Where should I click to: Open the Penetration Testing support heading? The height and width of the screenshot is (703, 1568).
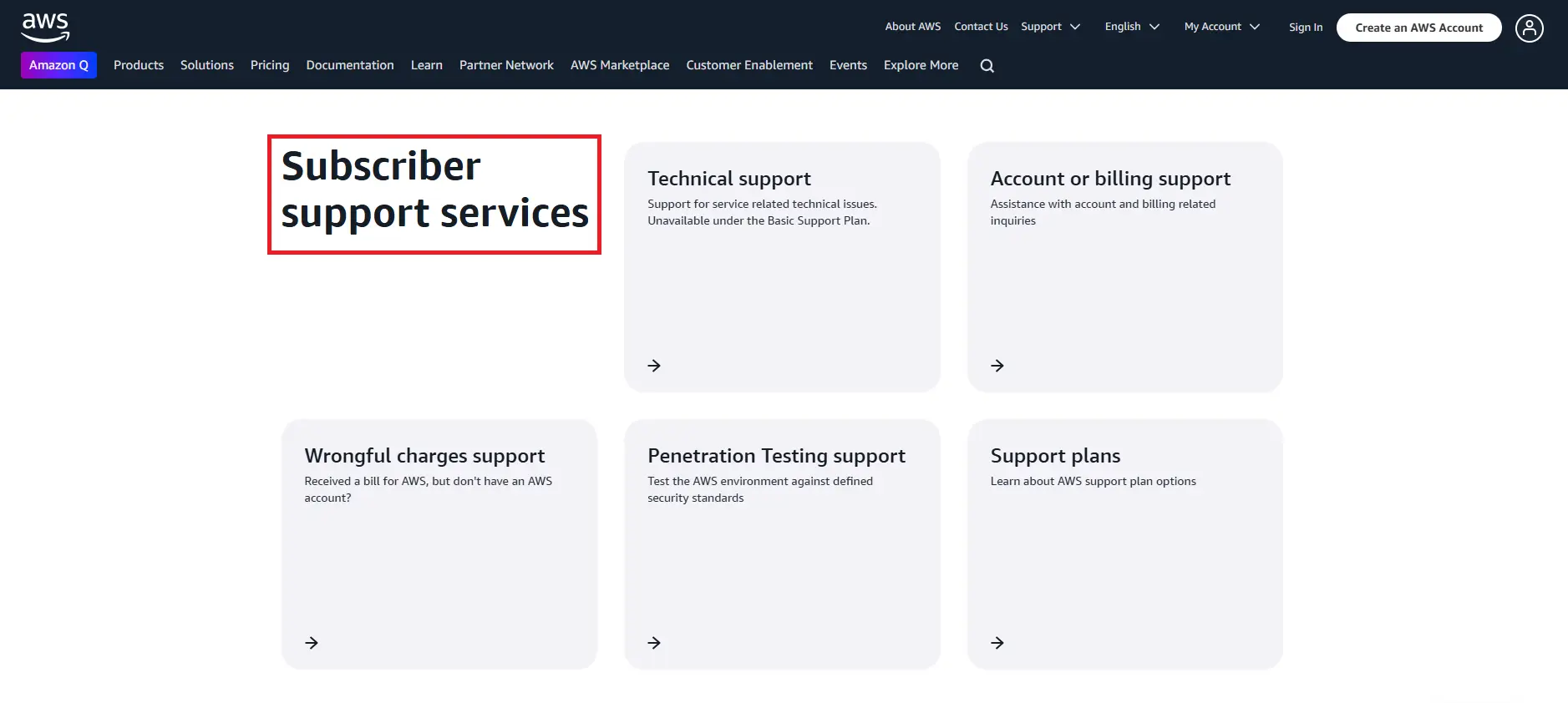point(776,457)
